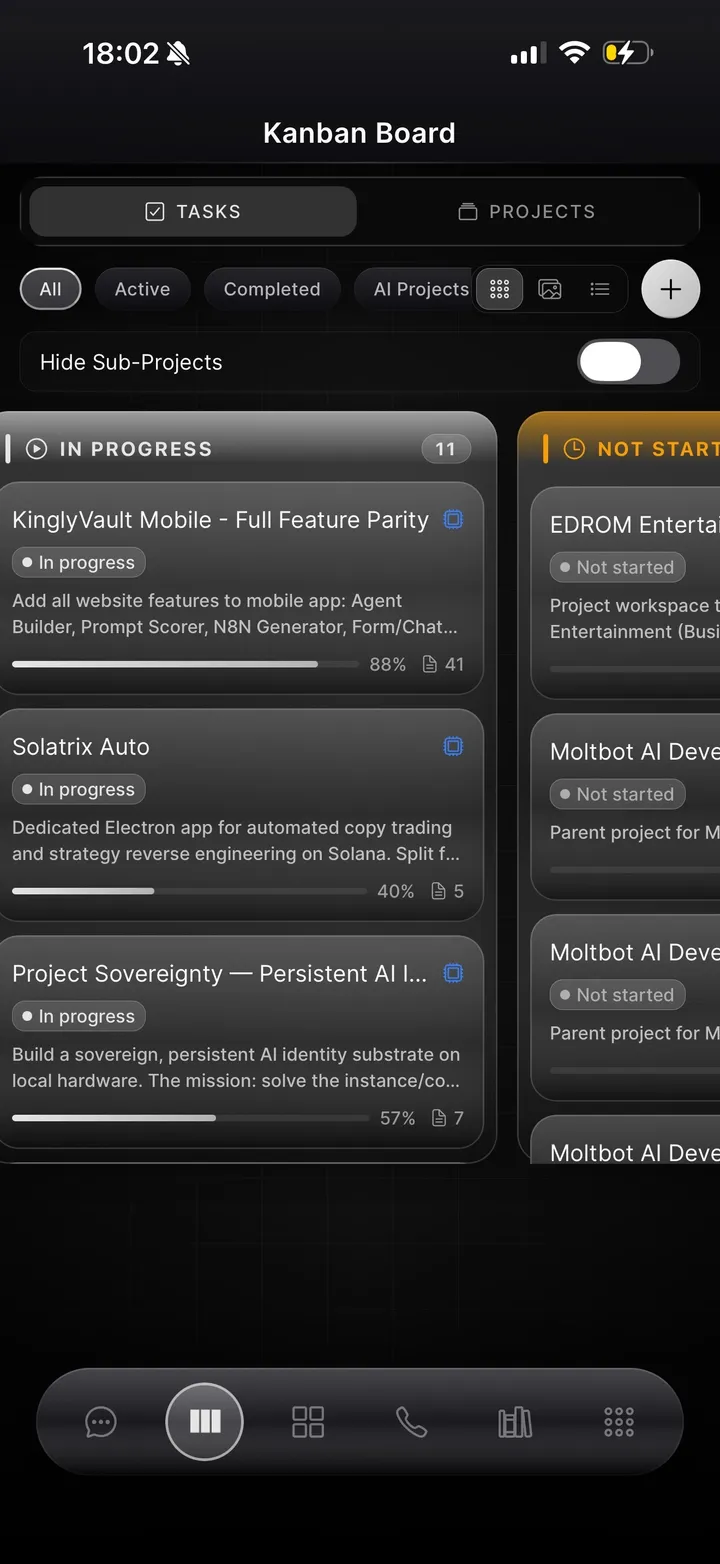Open the nine-dot apps grid in bottom bar
The width and height of the screenshot is (720, 1564).
tap(619, 1421)
